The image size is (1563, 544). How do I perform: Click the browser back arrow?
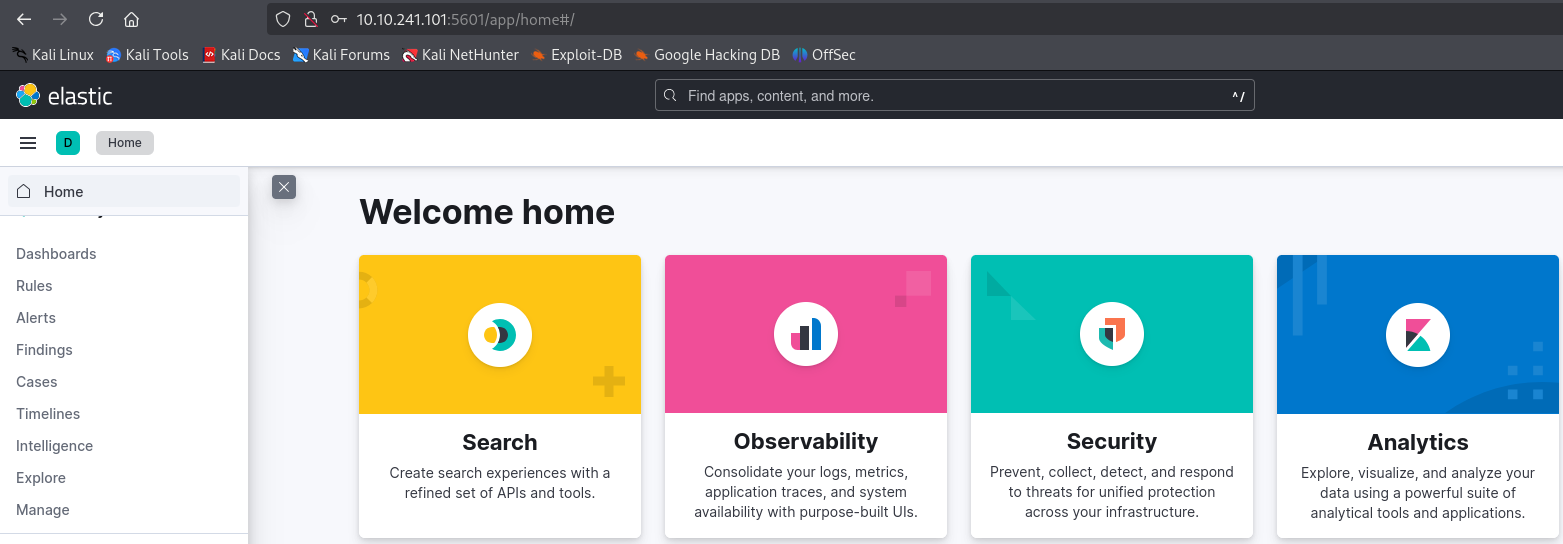point(25,19)
